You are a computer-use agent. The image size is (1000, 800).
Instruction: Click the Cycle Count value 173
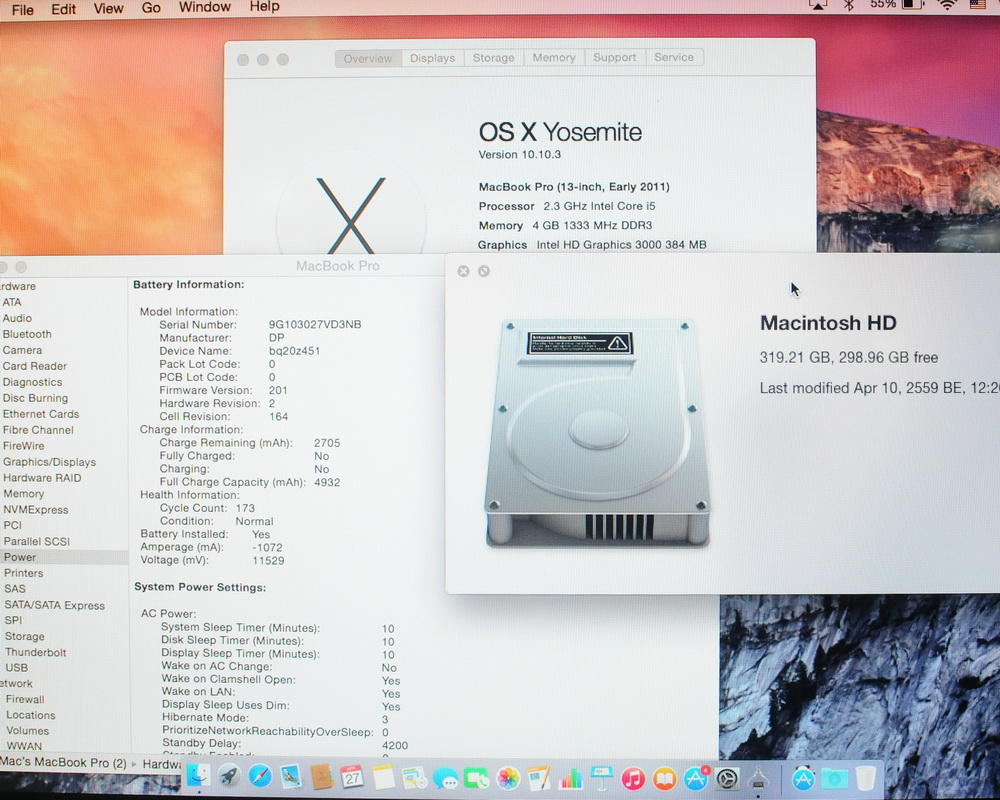coord(245,508)
